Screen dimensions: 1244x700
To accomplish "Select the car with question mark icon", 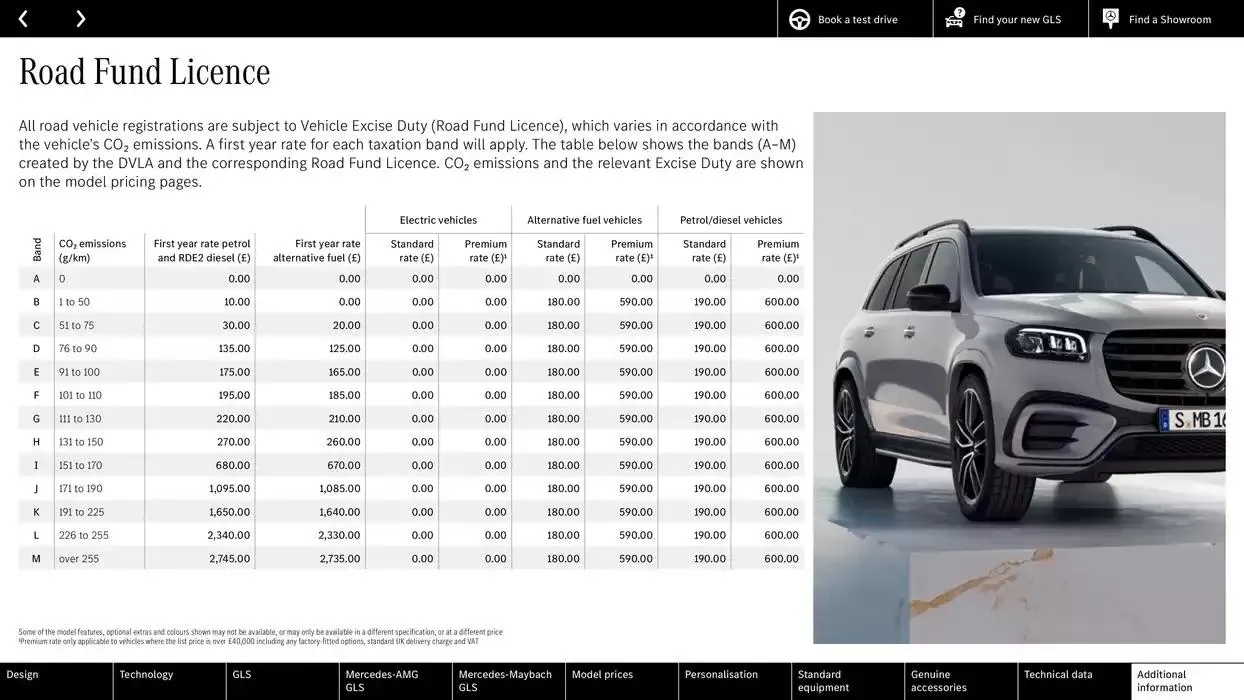I will point(952,18).
